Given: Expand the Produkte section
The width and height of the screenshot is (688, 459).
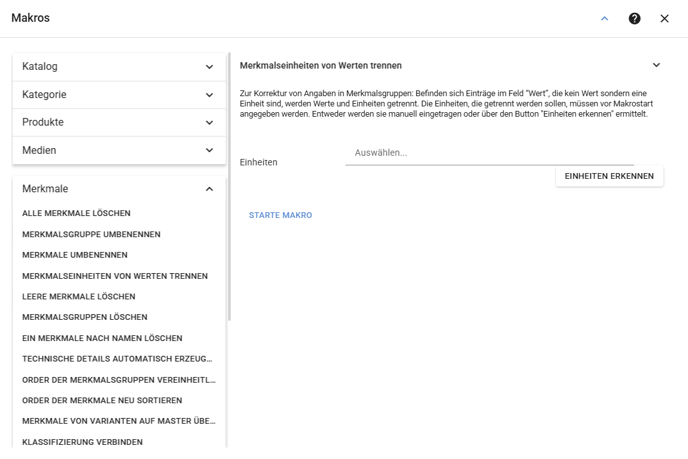Looking at the screenshot, I should (x=119, y=122).
